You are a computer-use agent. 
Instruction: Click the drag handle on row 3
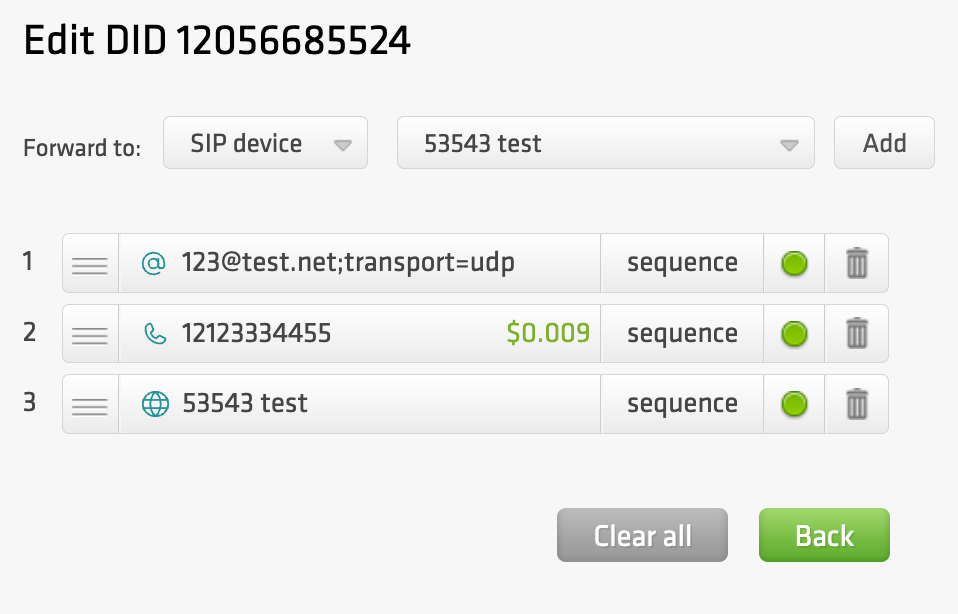pos(90,404)
